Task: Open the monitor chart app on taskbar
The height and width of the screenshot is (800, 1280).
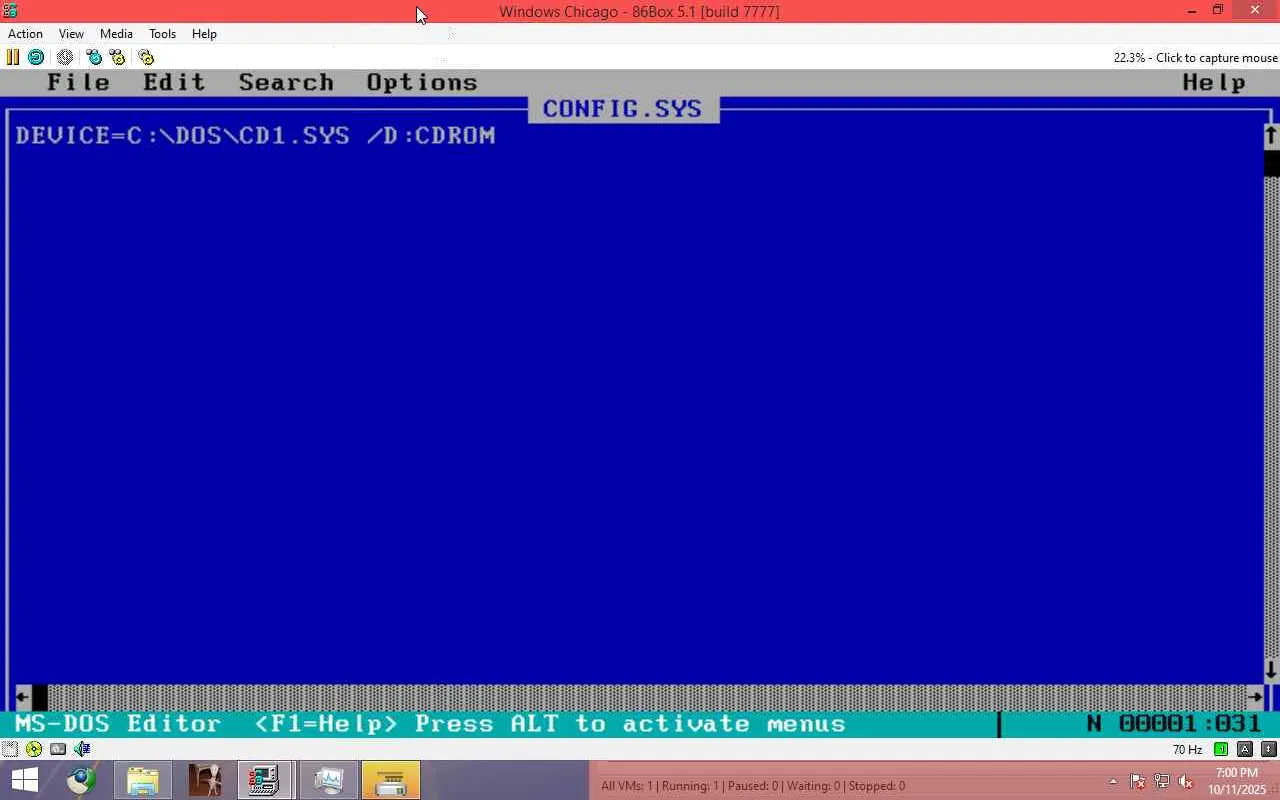Action: coord(328,780)
